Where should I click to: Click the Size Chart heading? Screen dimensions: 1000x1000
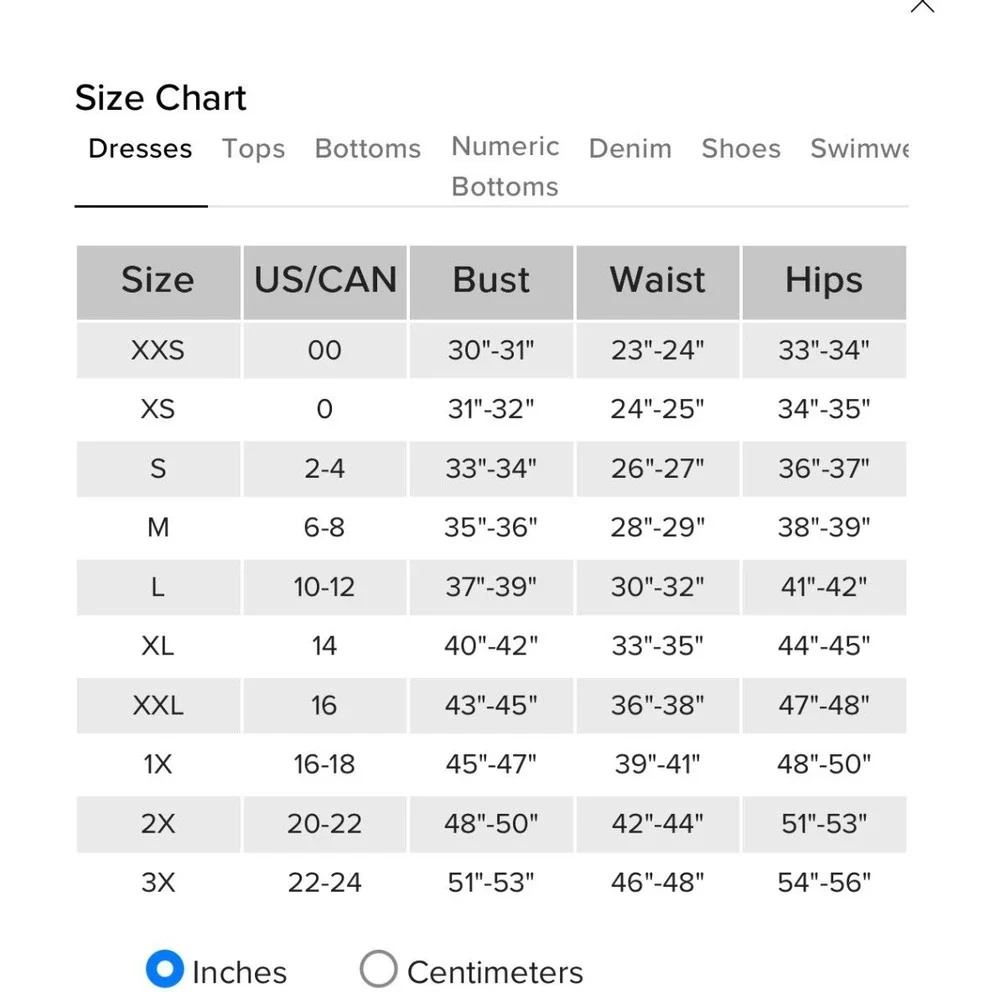[161, 98]
